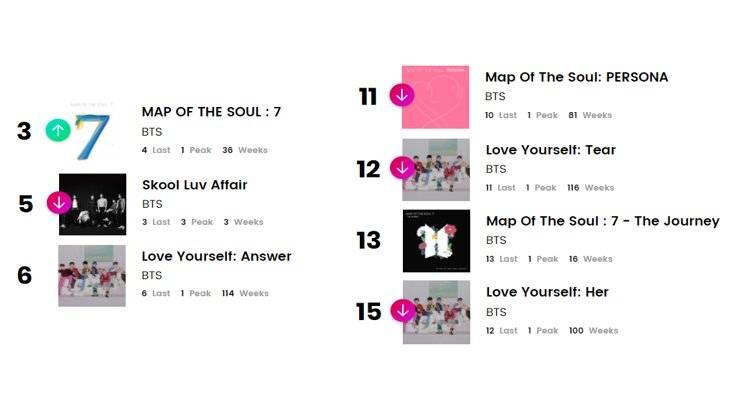Click the BTS artist name under Skool Luv Affair
Screen dimensions: 730x411
pyautogui.click(x=152, y=204)
